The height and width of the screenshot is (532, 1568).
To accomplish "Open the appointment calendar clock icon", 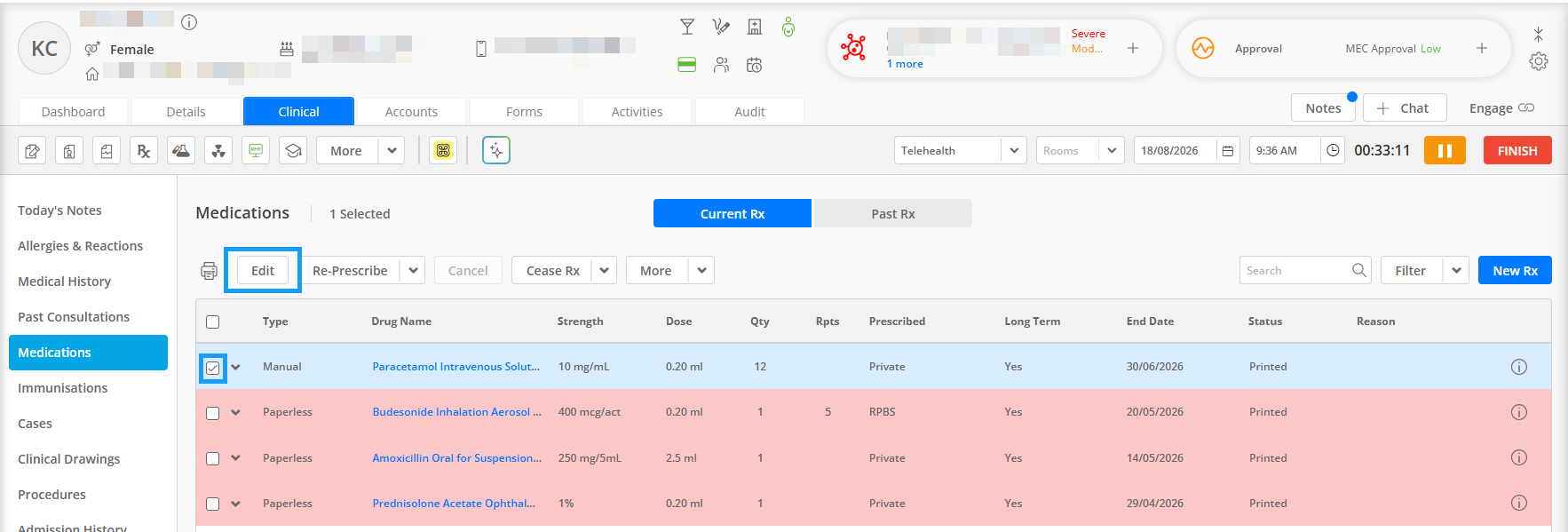I will (755, 65).
